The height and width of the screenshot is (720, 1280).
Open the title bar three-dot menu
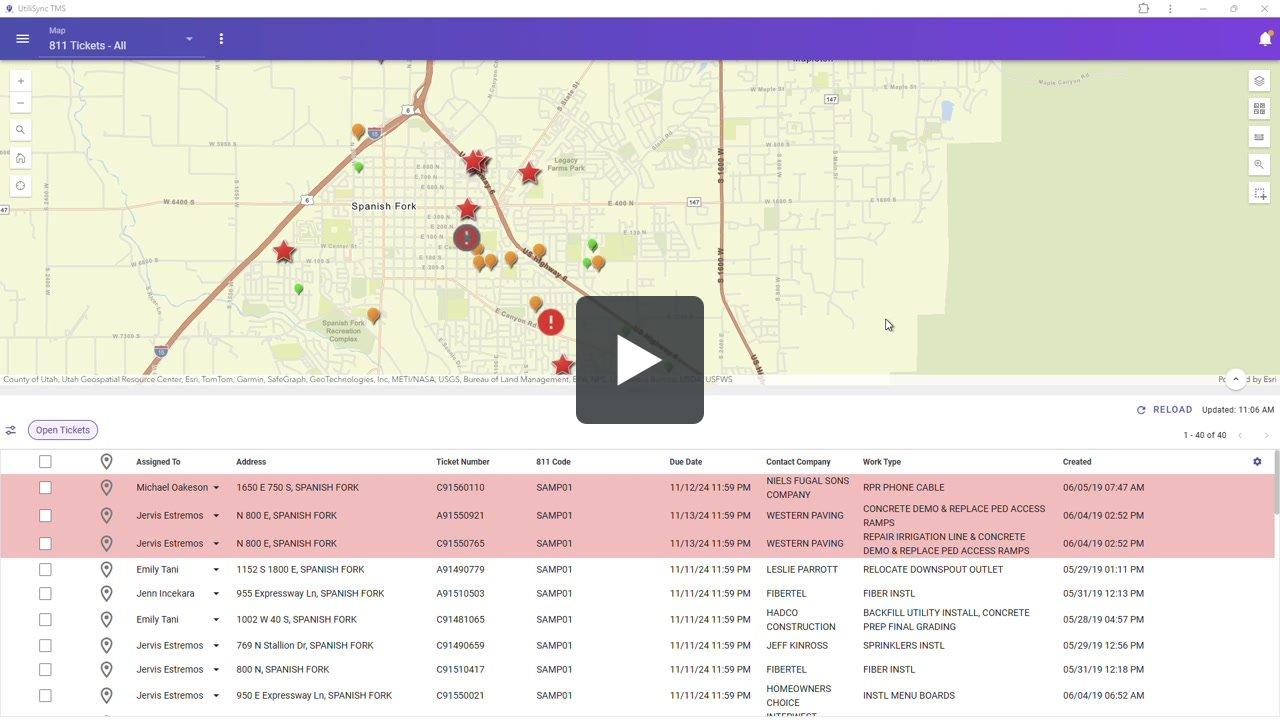tap(1170, 8)
